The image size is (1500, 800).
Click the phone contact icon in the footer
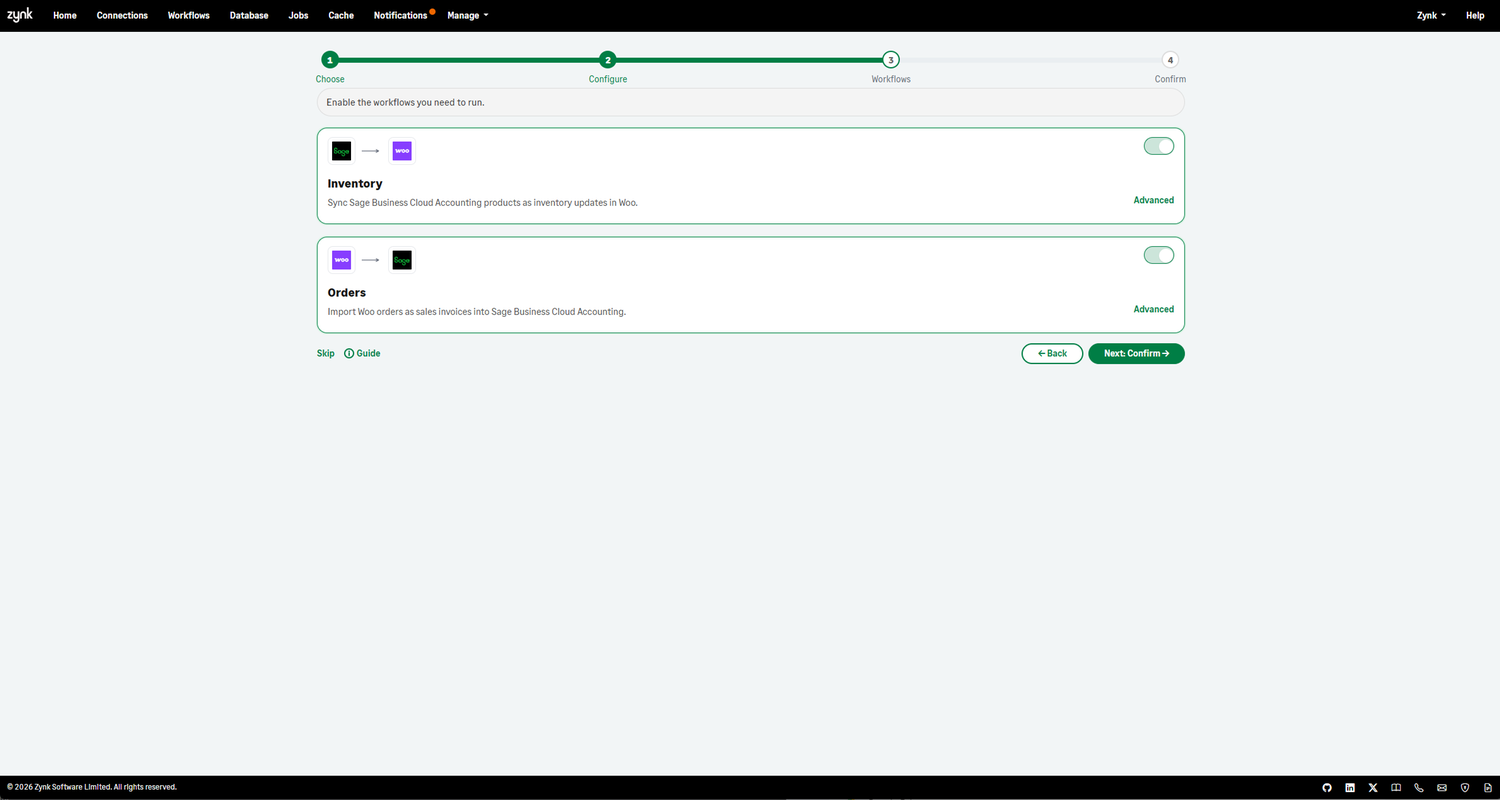(1419, 787)
